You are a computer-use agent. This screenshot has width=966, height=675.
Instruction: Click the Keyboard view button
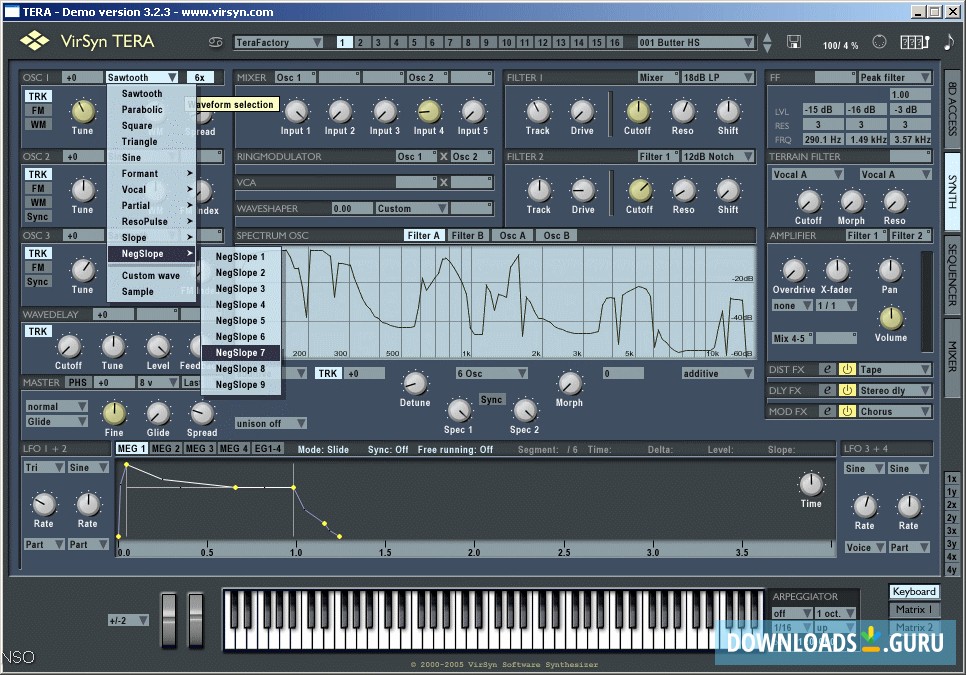pos(914,592)
